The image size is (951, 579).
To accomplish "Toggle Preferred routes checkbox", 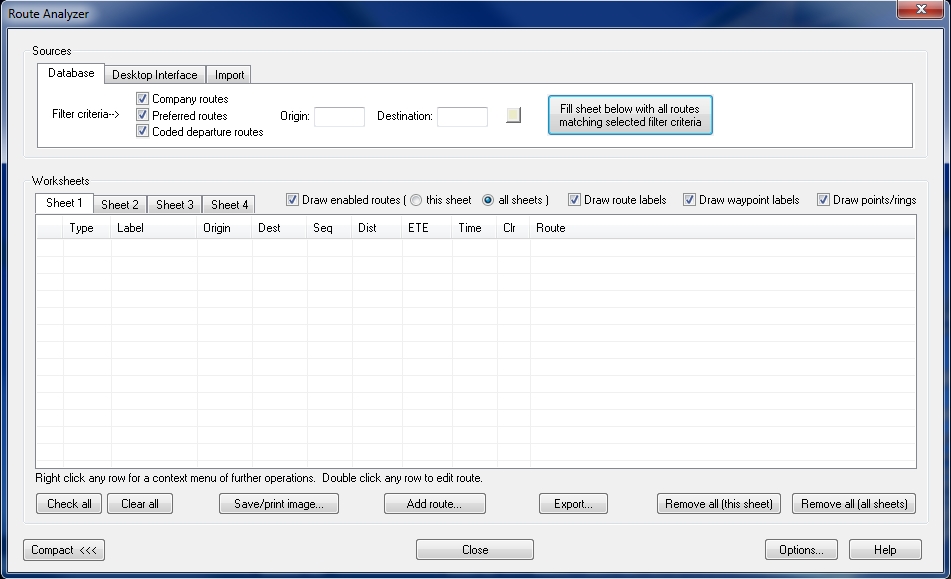I will [x=143, y=115].
